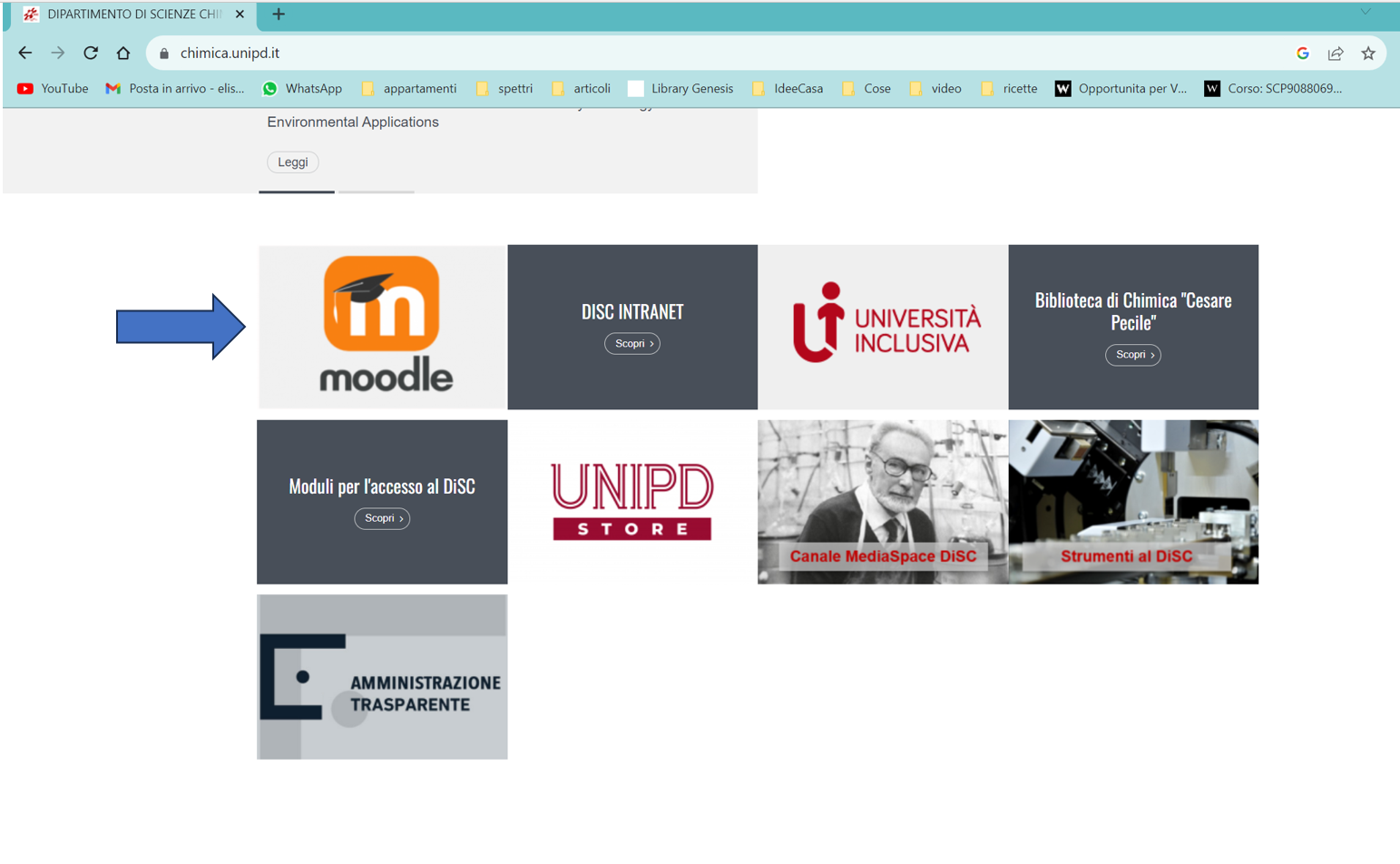The width and height of the screenshot is (1400, 864).
Task: Open the Amministrazione Trasparente tile
Action: coord(382,677)
